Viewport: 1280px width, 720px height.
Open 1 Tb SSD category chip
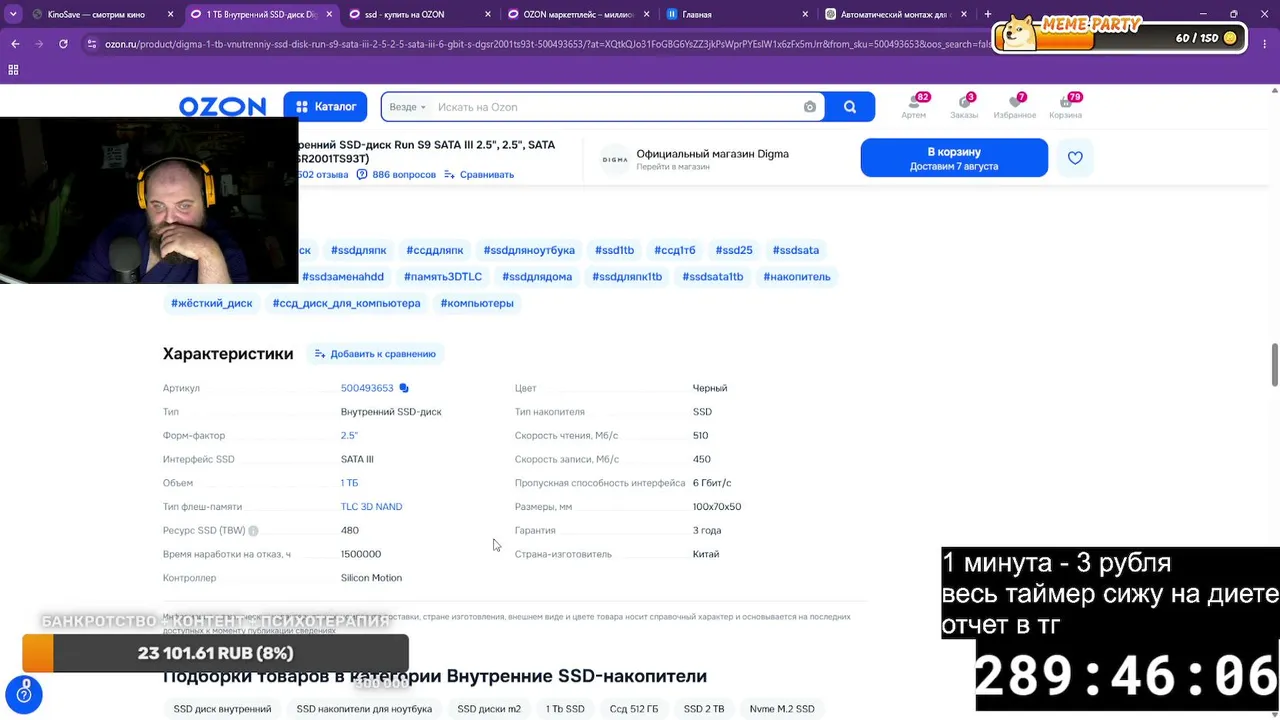[565, 709]
